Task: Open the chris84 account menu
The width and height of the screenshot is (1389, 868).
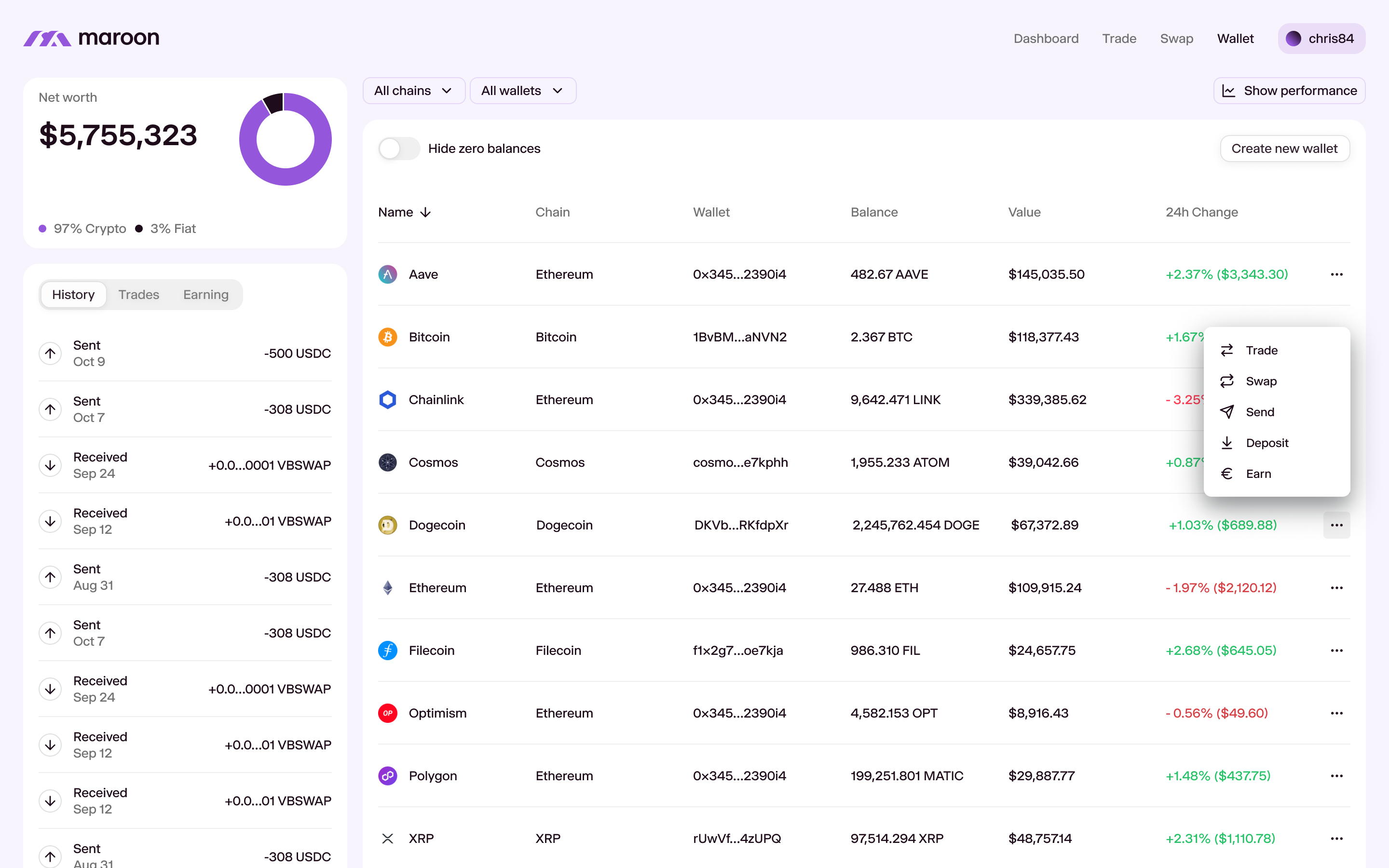Action: 1321,39
